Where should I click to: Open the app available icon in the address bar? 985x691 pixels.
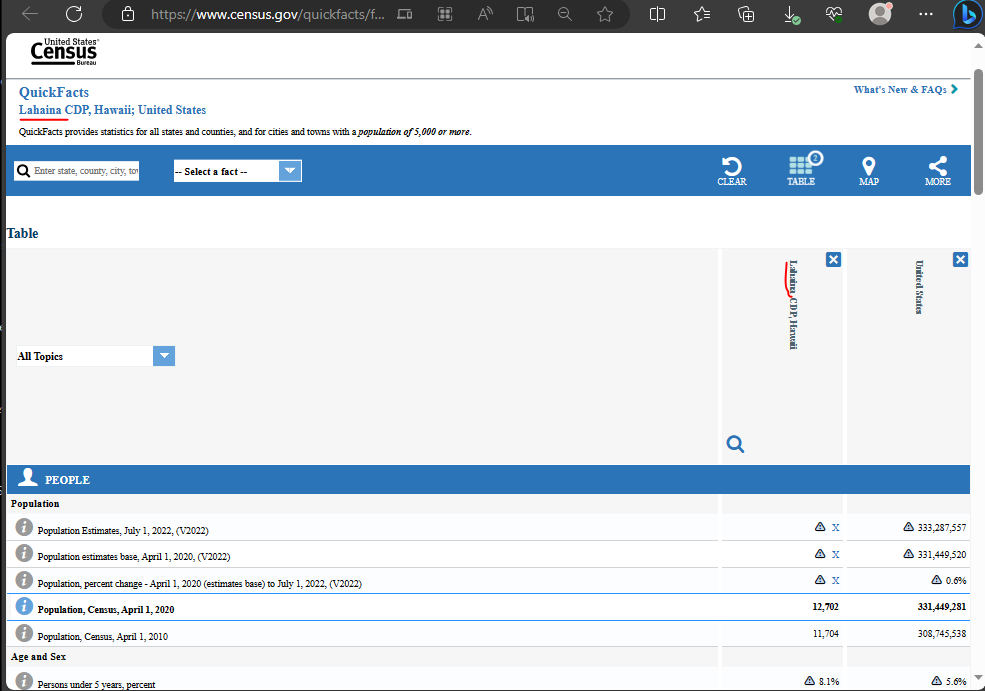405,14
